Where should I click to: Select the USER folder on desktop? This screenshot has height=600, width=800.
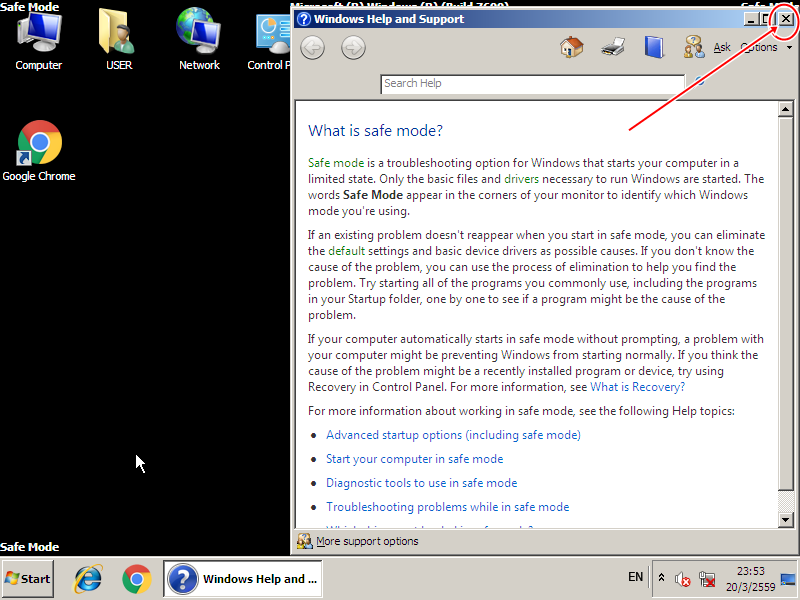(119, 41)
